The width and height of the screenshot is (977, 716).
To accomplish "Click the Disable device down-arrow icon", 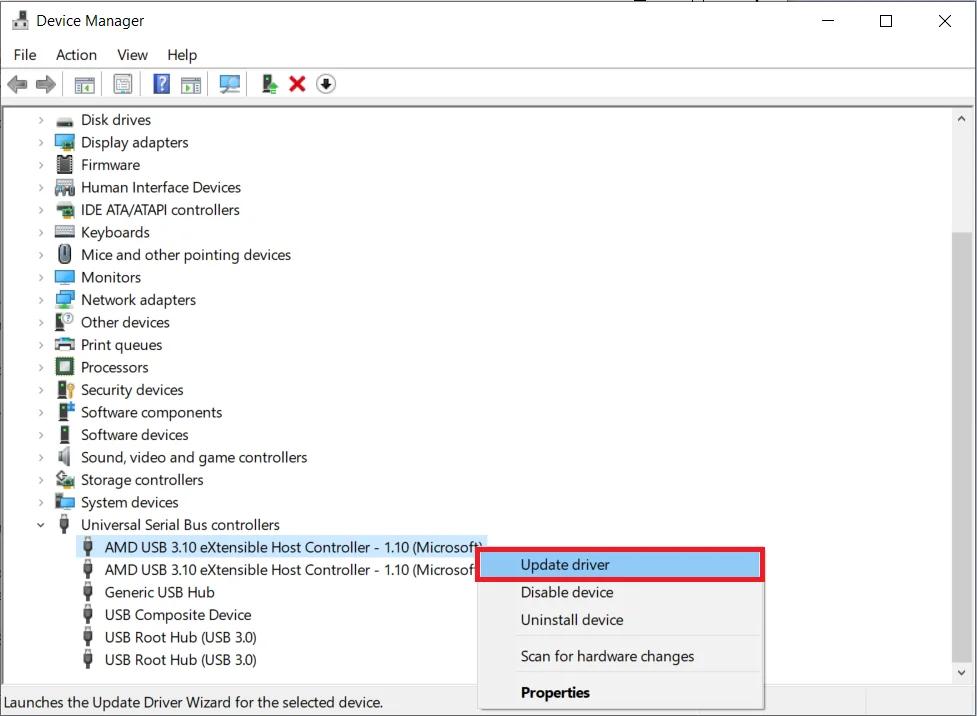I will click(326, 84).
